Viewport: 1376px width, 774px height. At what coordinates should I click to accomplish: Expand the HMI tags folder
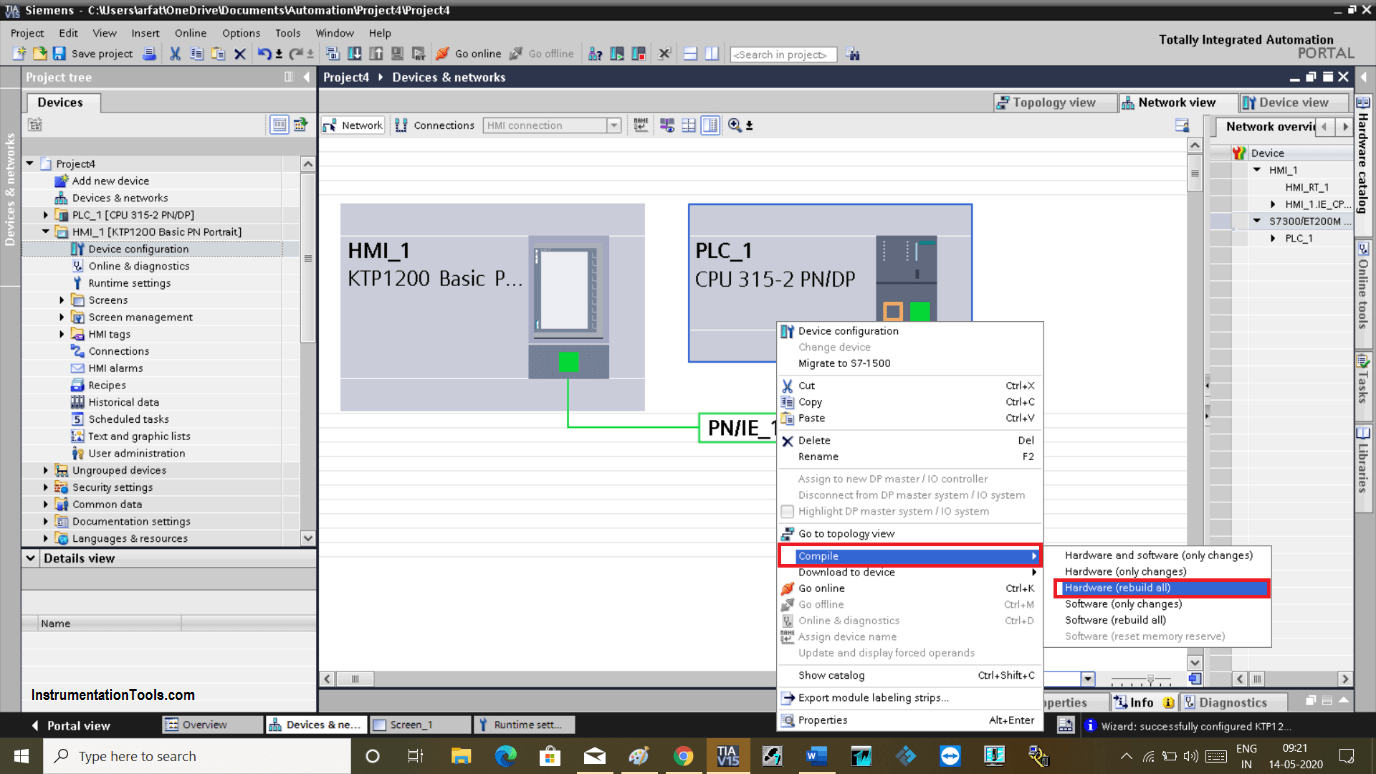[x=62, y=334]
